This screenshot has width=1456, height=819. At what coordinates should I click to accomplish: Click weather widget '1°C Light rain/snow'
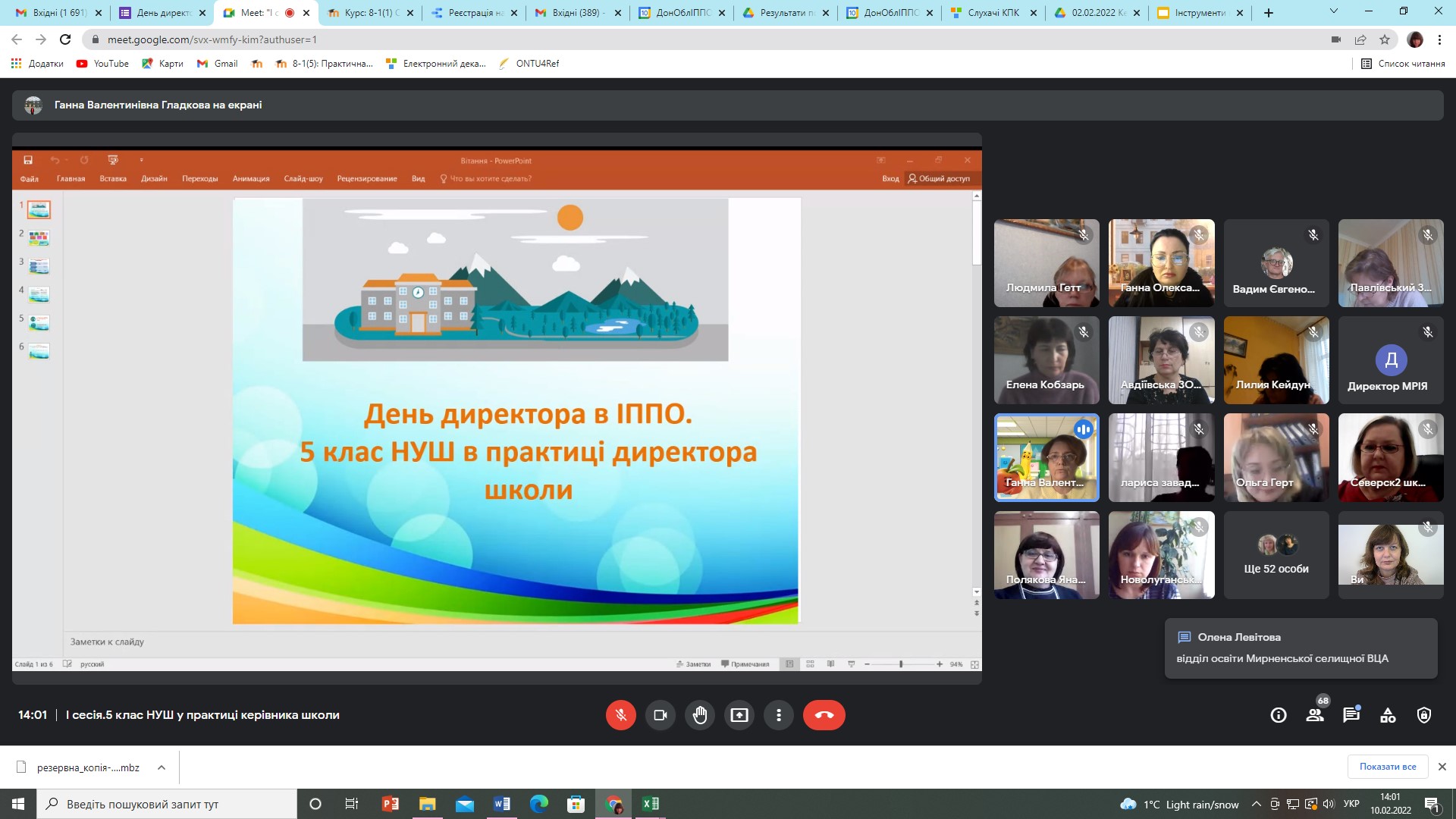click(1180, 804)
